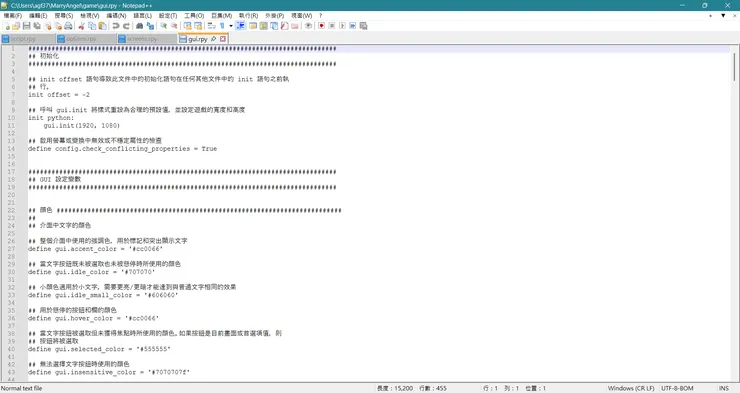
Task: Undo the last edit via toolbar
Action: [116, 26]
